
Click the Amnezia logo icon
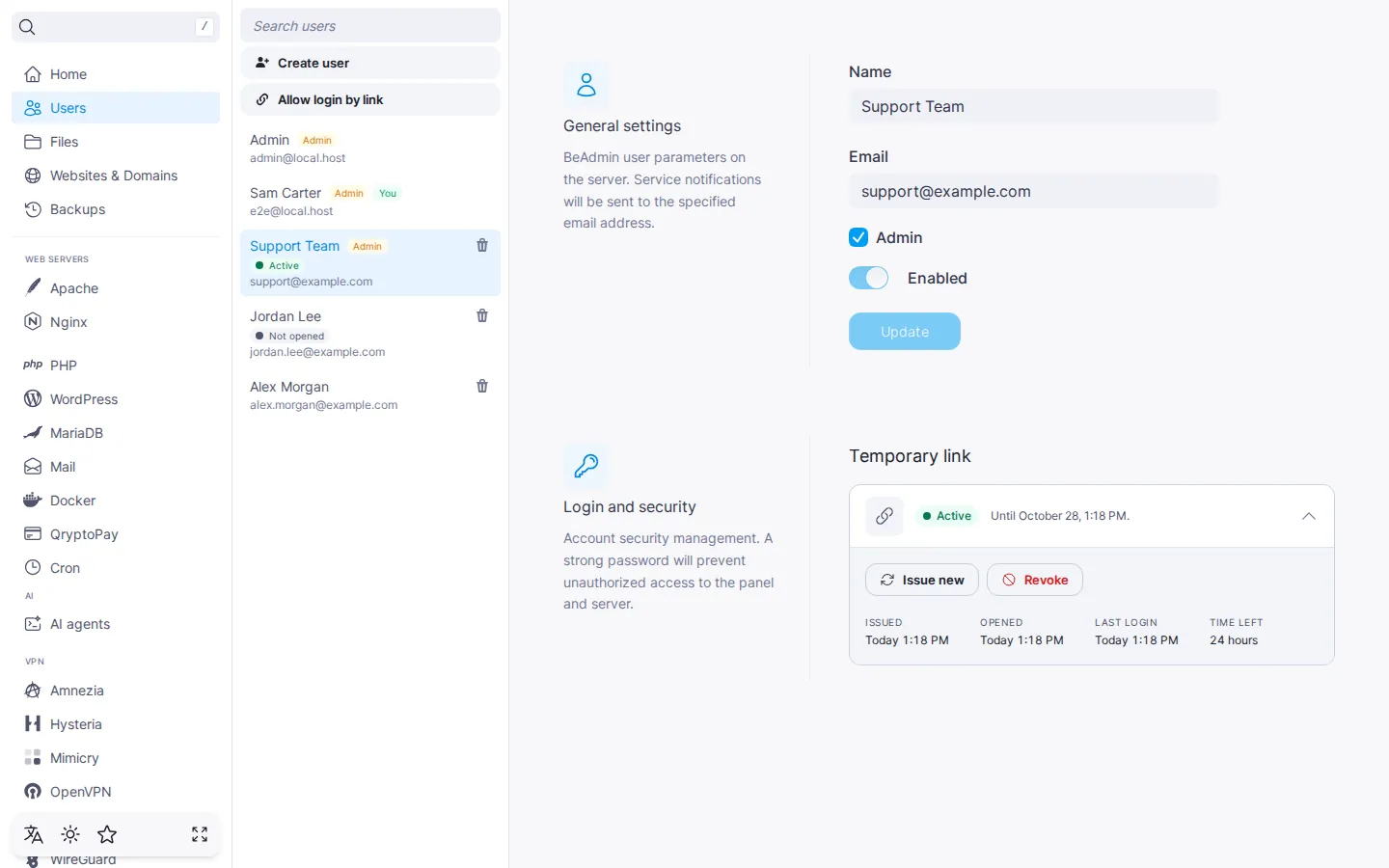click(x=33, y=691)
